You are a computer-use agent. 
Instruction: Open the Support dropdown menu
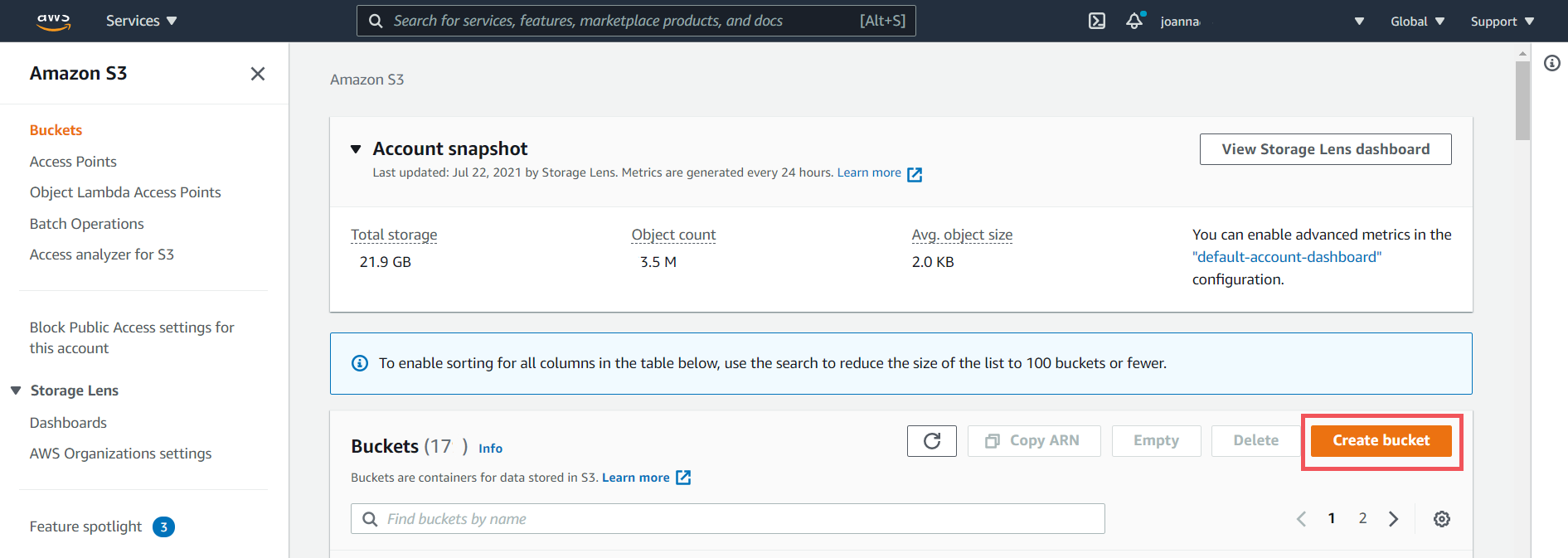(1502, 22)
